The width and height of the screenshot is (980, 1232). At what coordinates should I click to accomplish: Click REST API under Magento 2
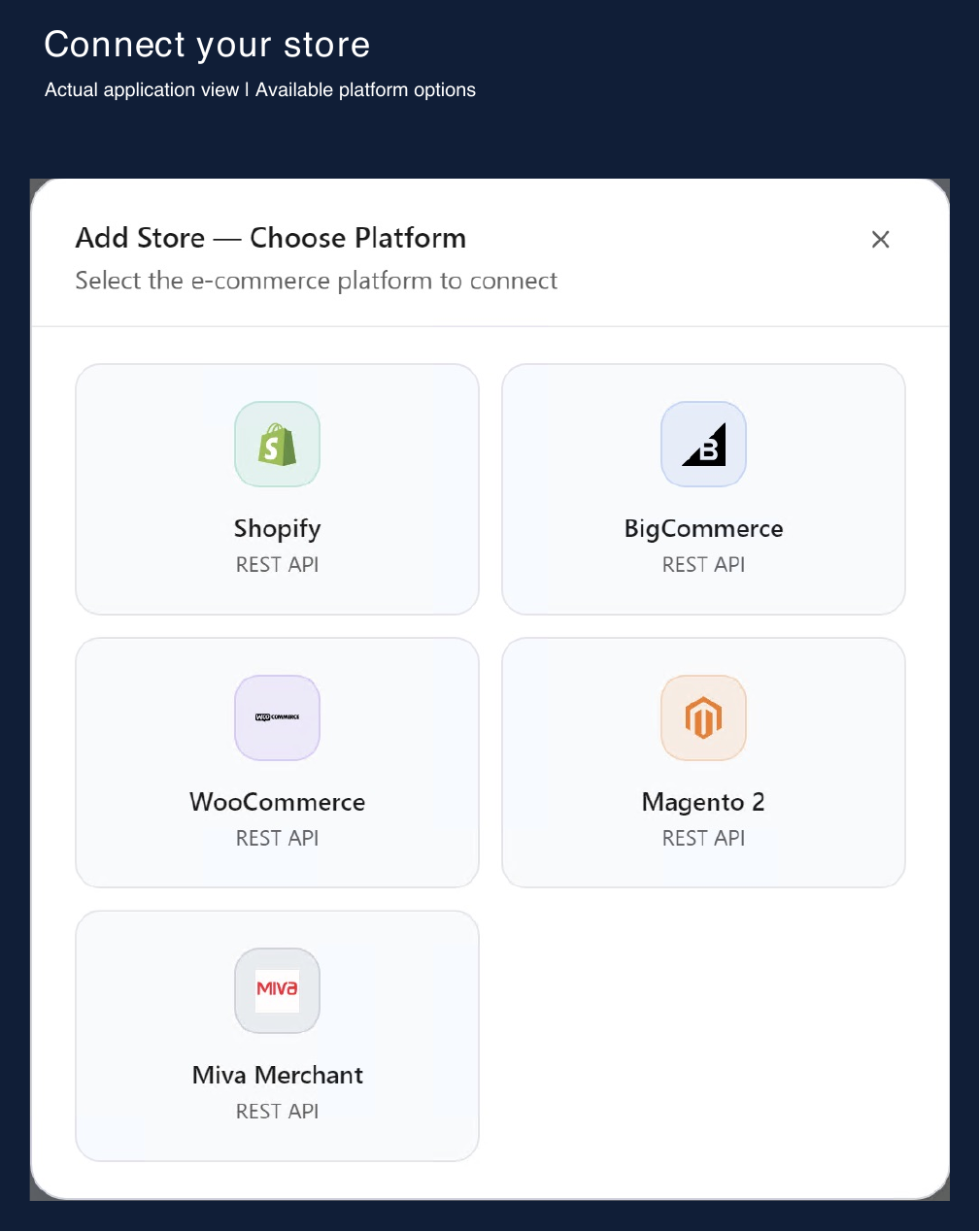tap(703, 838)
